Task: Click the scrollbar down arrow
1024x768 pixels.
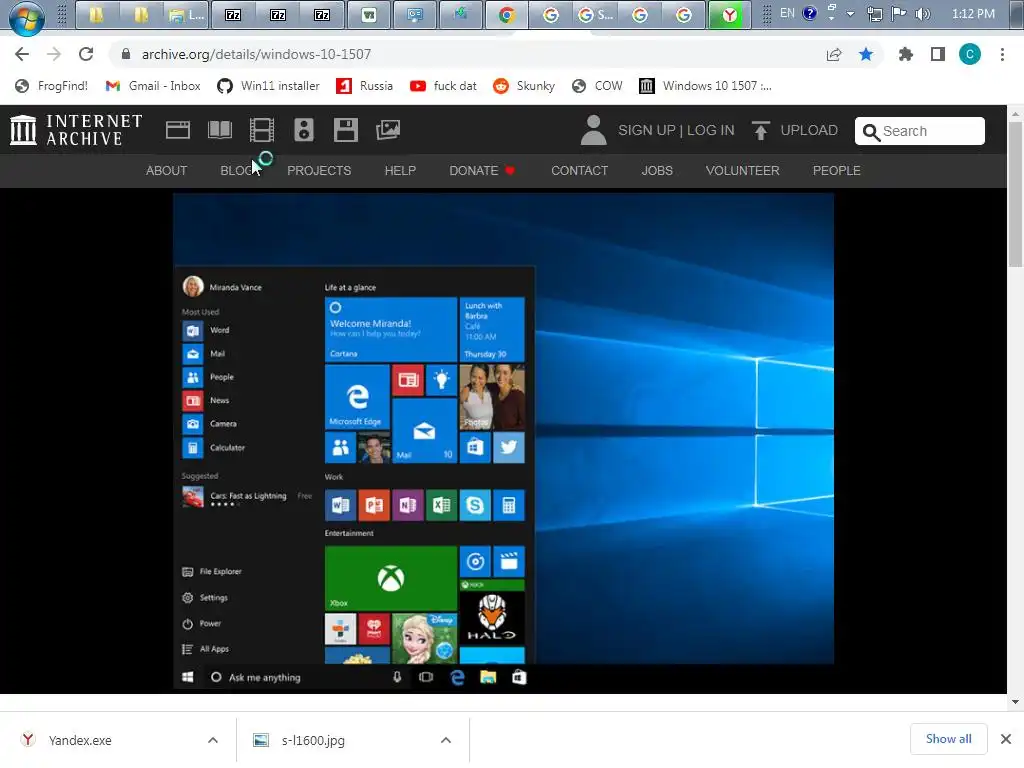Action: point(1015,702)
